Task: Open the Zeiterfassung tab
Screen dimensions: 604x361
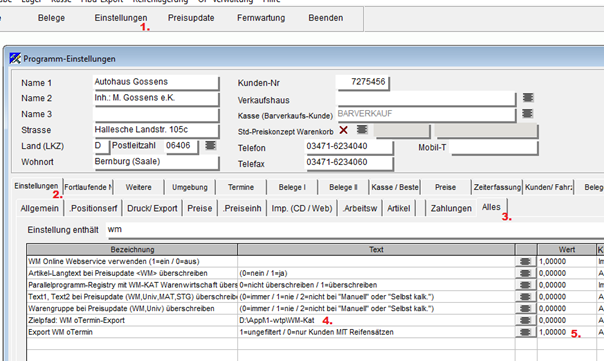Action: pyautogui.click(x=497, y=187)
